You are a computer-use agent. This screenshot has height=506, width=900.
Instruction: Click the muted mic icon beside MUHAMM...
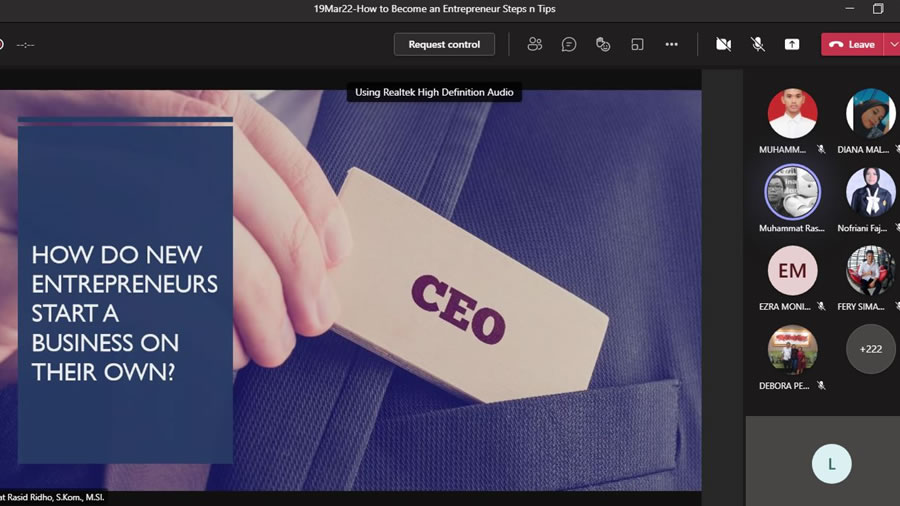(x=821, y=149)
